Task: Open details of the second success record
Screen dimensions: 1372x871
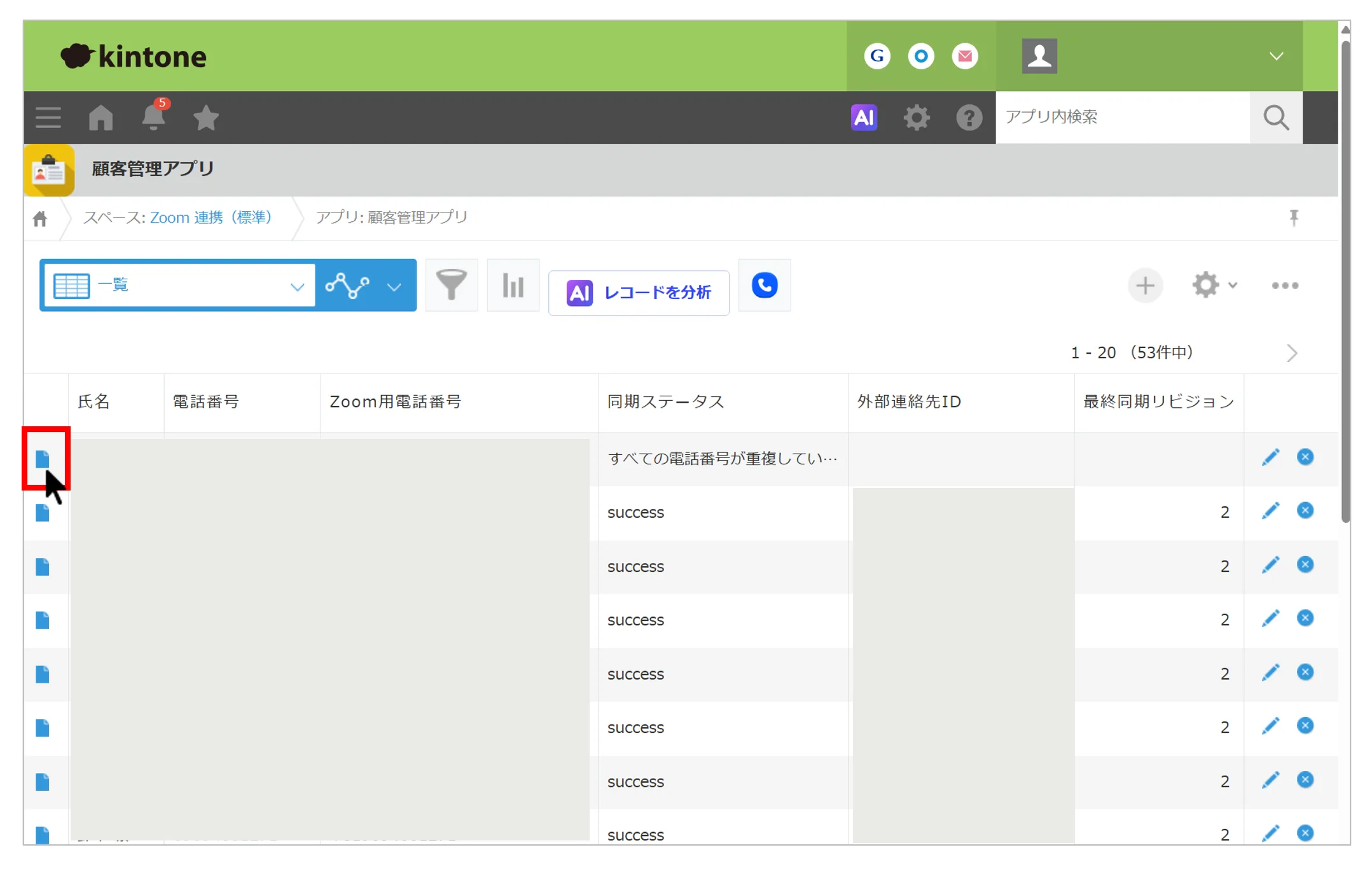Action: click(x=43, y=566)
